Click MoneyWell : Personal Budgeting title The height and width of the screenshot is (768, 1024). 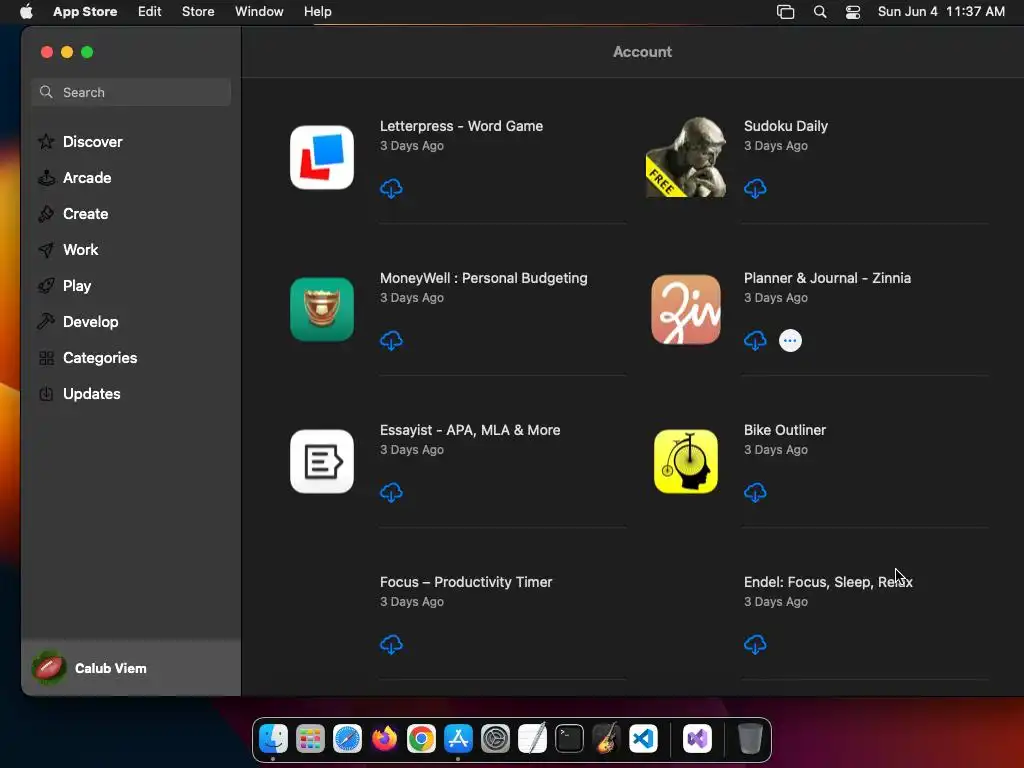[x=484, y=278]
